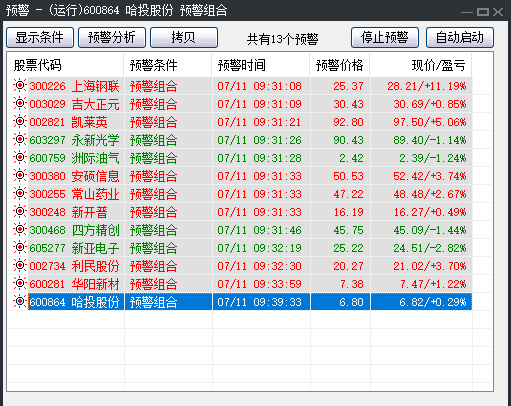
Task: Click alert icon beside 603297 永新光学
Action: [x=20, y=140]
